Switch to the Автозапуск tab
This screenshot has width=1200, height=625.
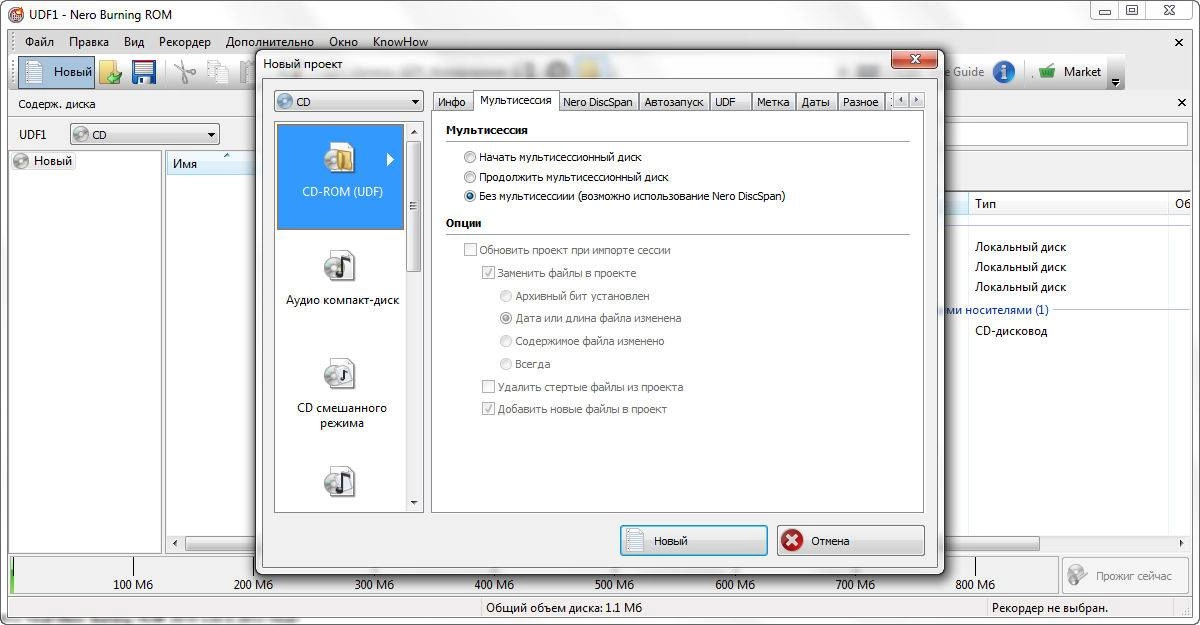point(673,102)
